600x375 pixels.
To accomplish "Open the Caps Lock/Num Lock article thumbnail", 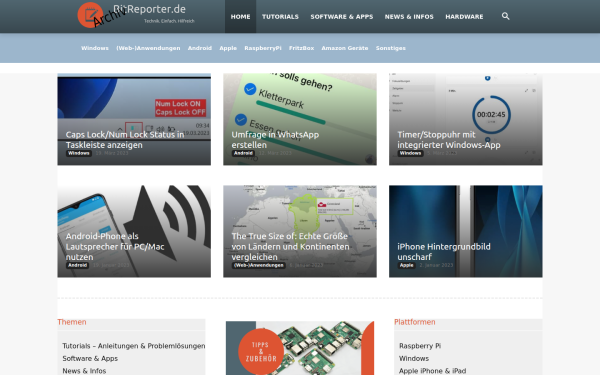I will [134, 119].
